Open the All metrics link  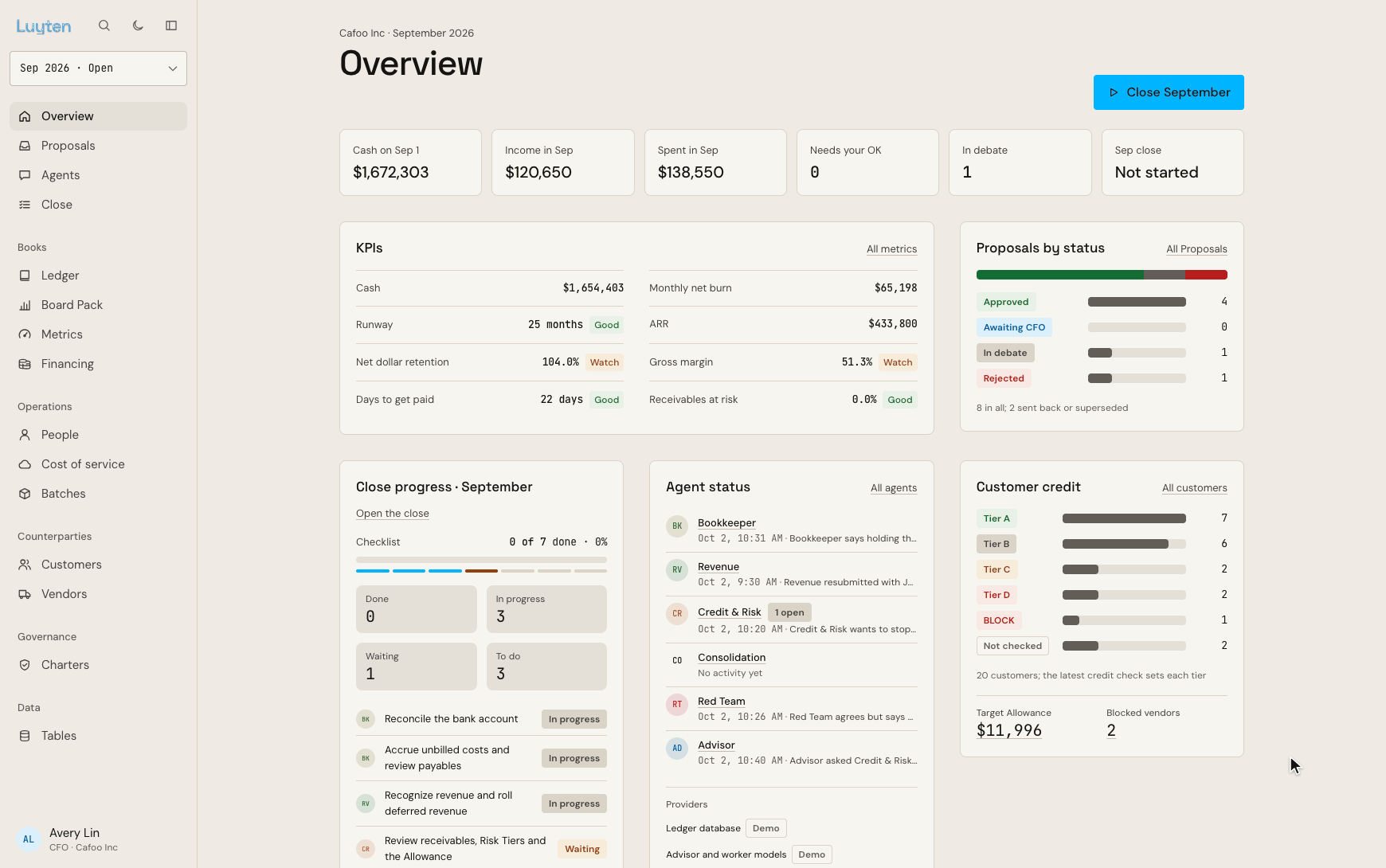[891, 249]
